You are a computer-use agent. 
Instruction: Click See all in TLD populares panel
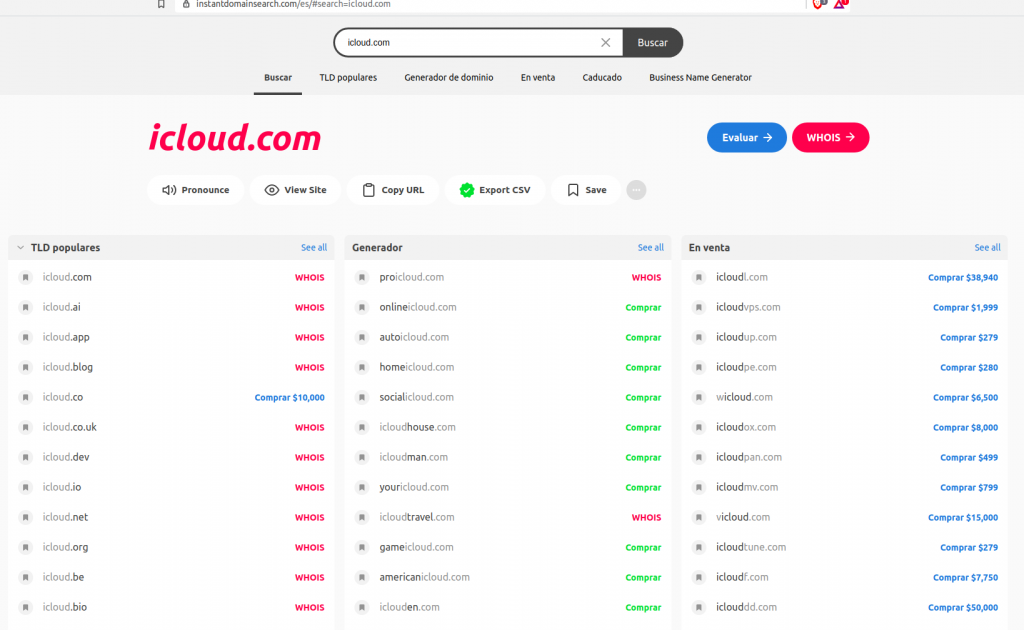(314, 247)
